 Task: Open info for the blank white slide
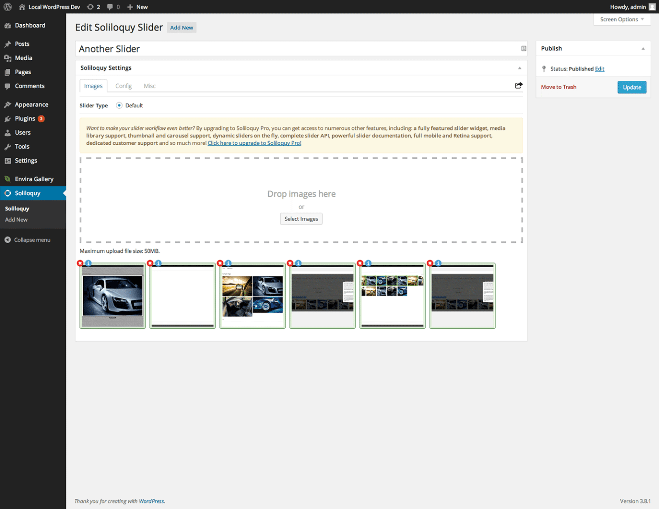pos(158,263)
